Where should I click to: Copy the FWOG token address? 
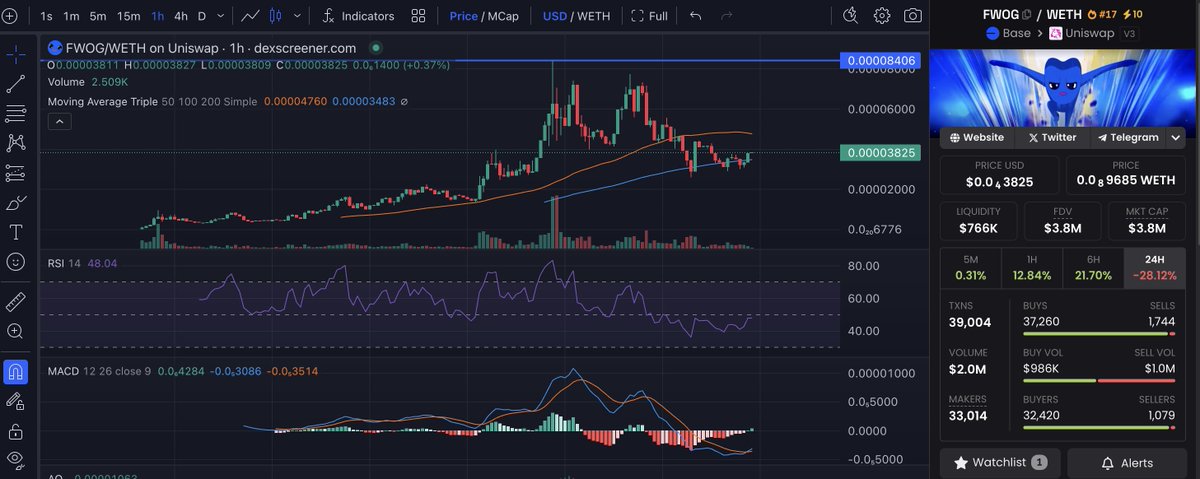[1027, 14]
